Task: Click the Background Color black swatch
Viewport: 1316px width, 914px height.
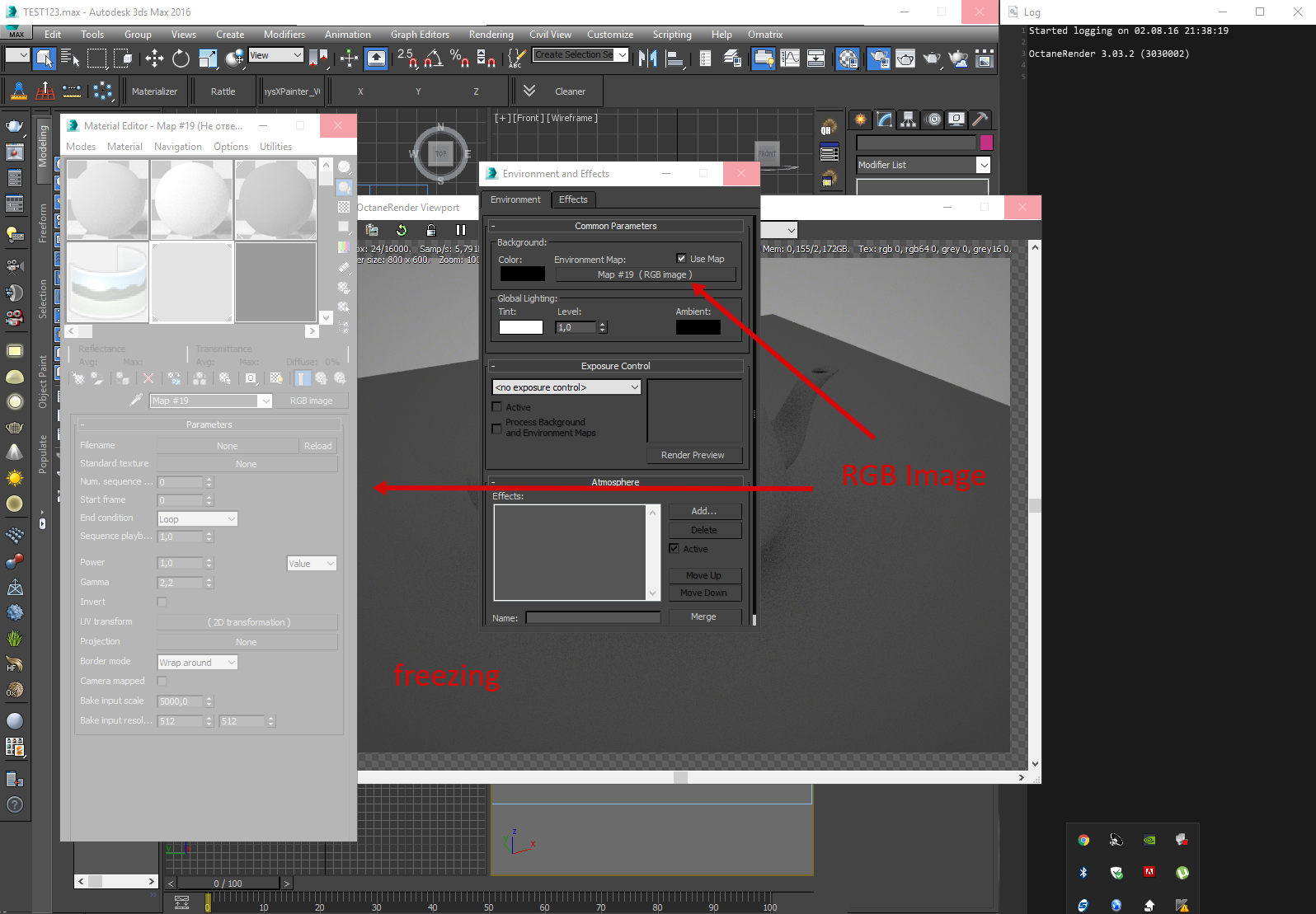Action: [522, 274]
